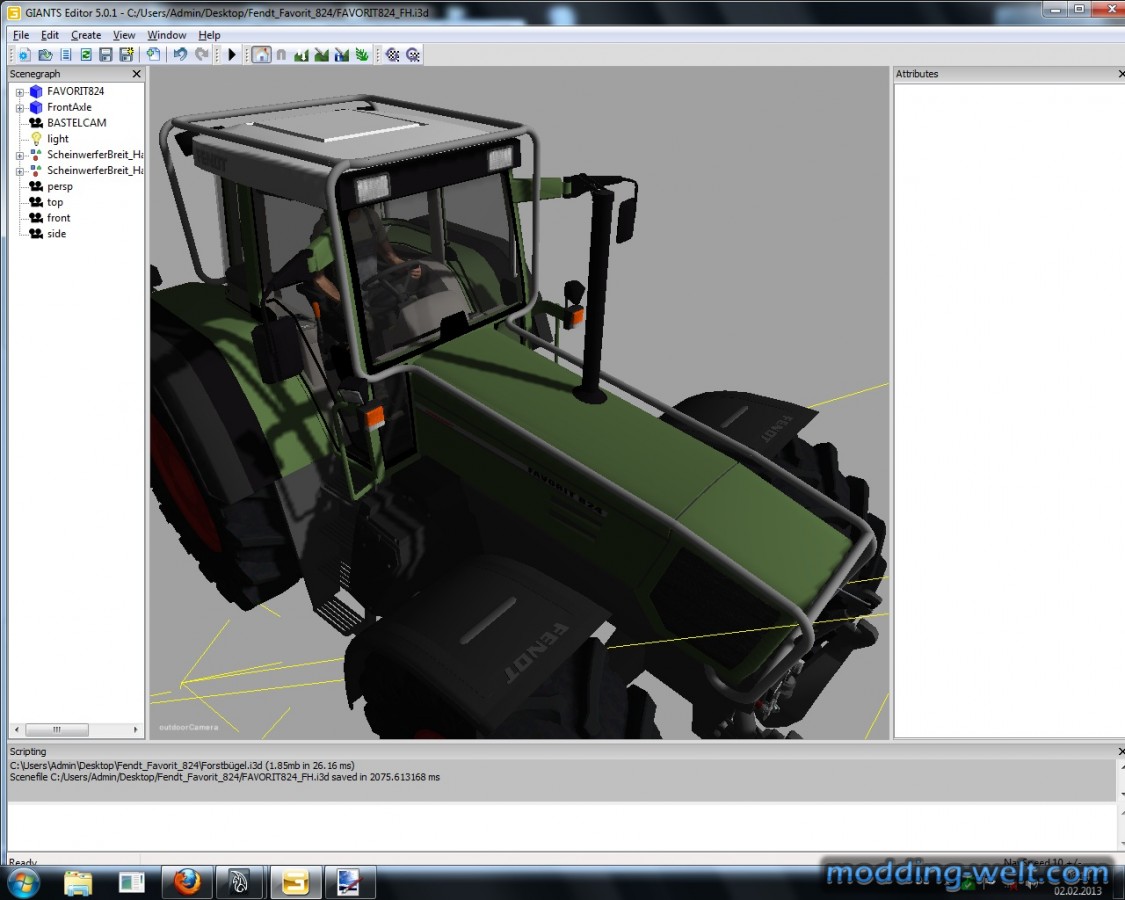
Task: Select the persp camera item
Action: (x=60, y=186)
